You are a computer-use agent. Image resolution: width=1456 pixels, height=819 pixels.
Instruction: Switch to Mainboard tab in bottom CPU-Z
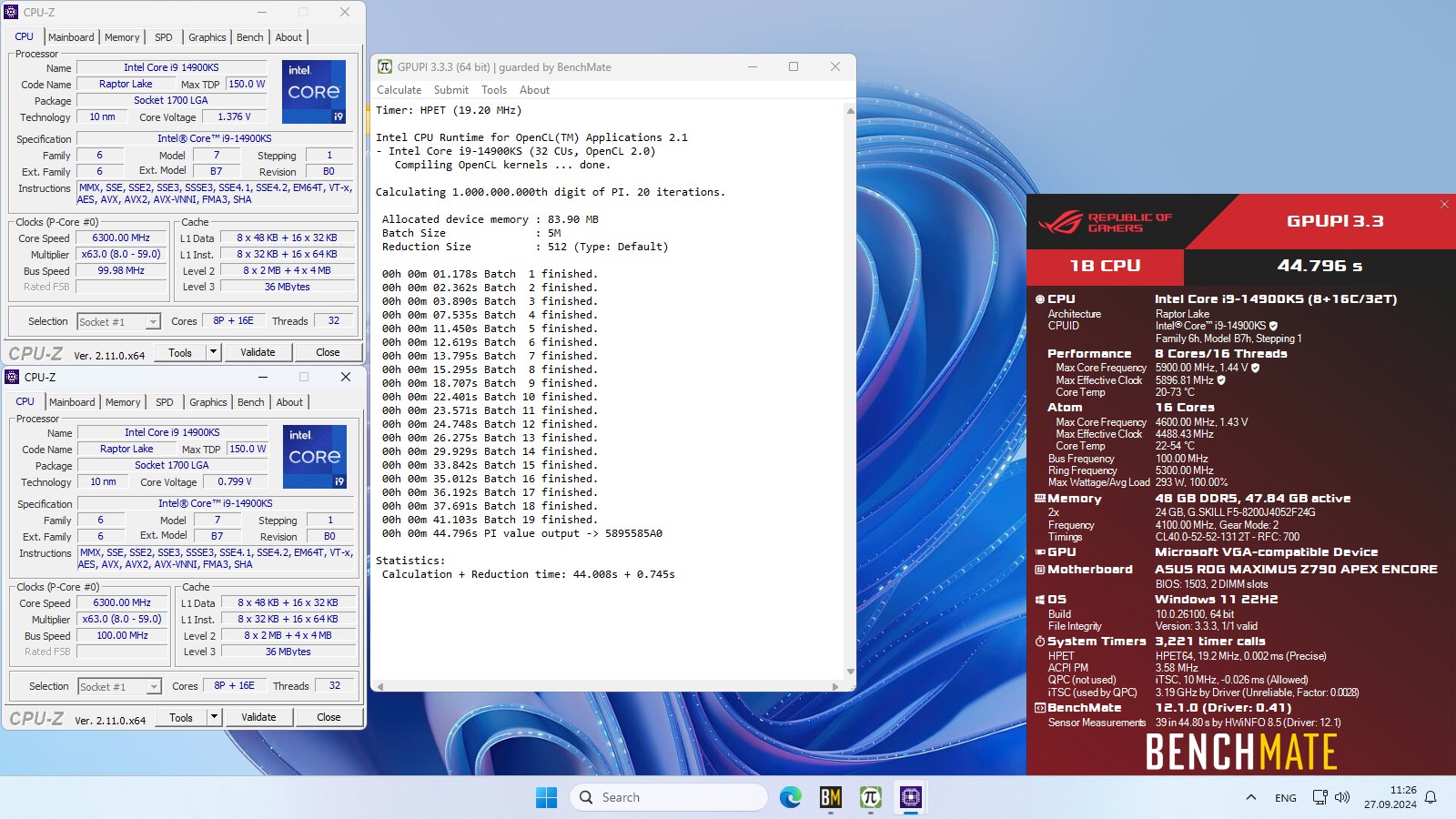click(x=72, y=402)
